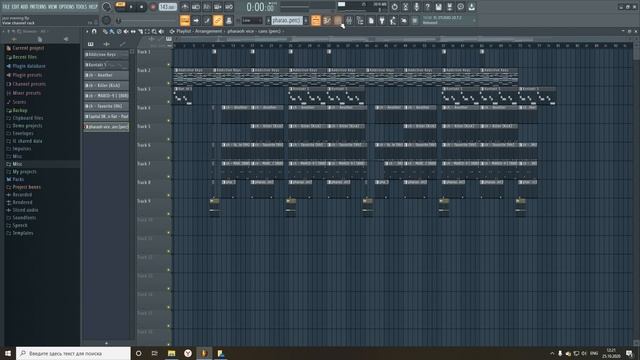
Task: Toggle the countdown before recording icon
Action: click(x=207, y=7)
